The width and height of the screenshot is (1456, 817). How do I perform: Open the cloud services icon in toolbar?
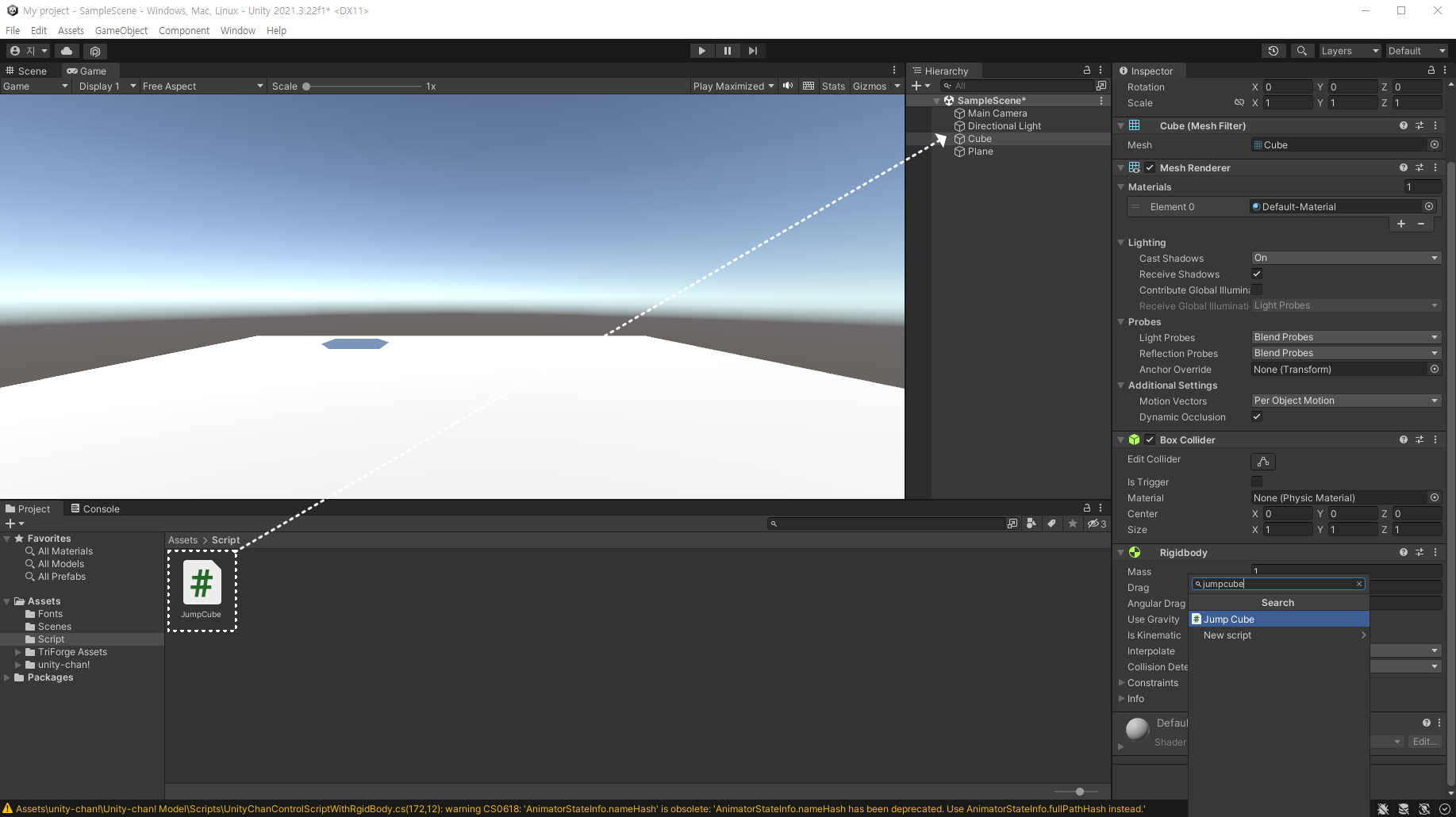(67, 51)
